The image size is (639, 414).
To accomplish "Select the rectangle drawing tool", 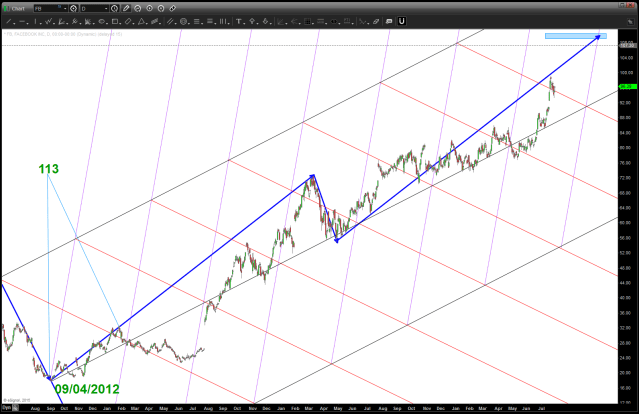I will 115,21.
